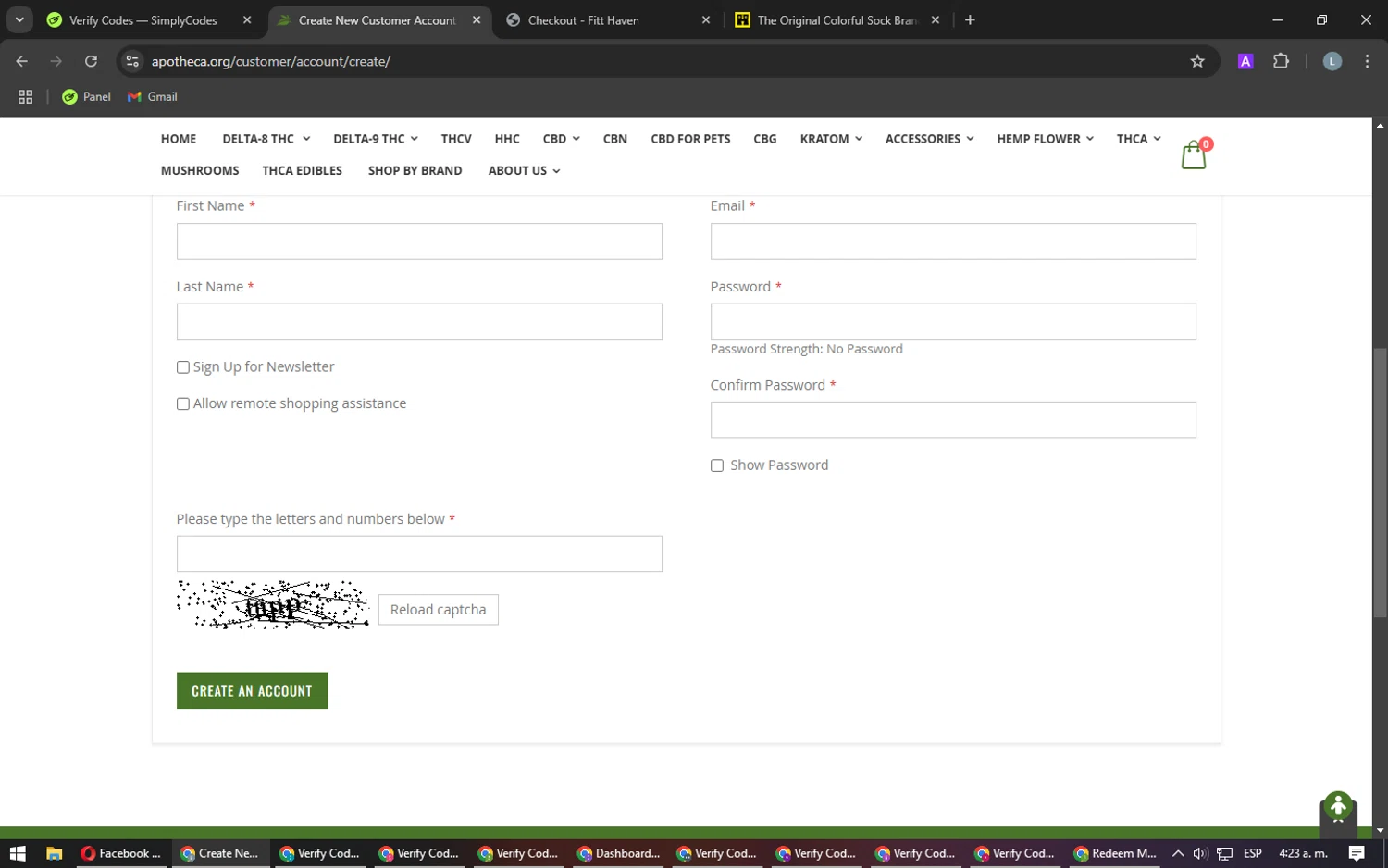The height and width of the screenshot is (868, 1388).
Task: Focus the Last Name field
Action: point(419,321)
